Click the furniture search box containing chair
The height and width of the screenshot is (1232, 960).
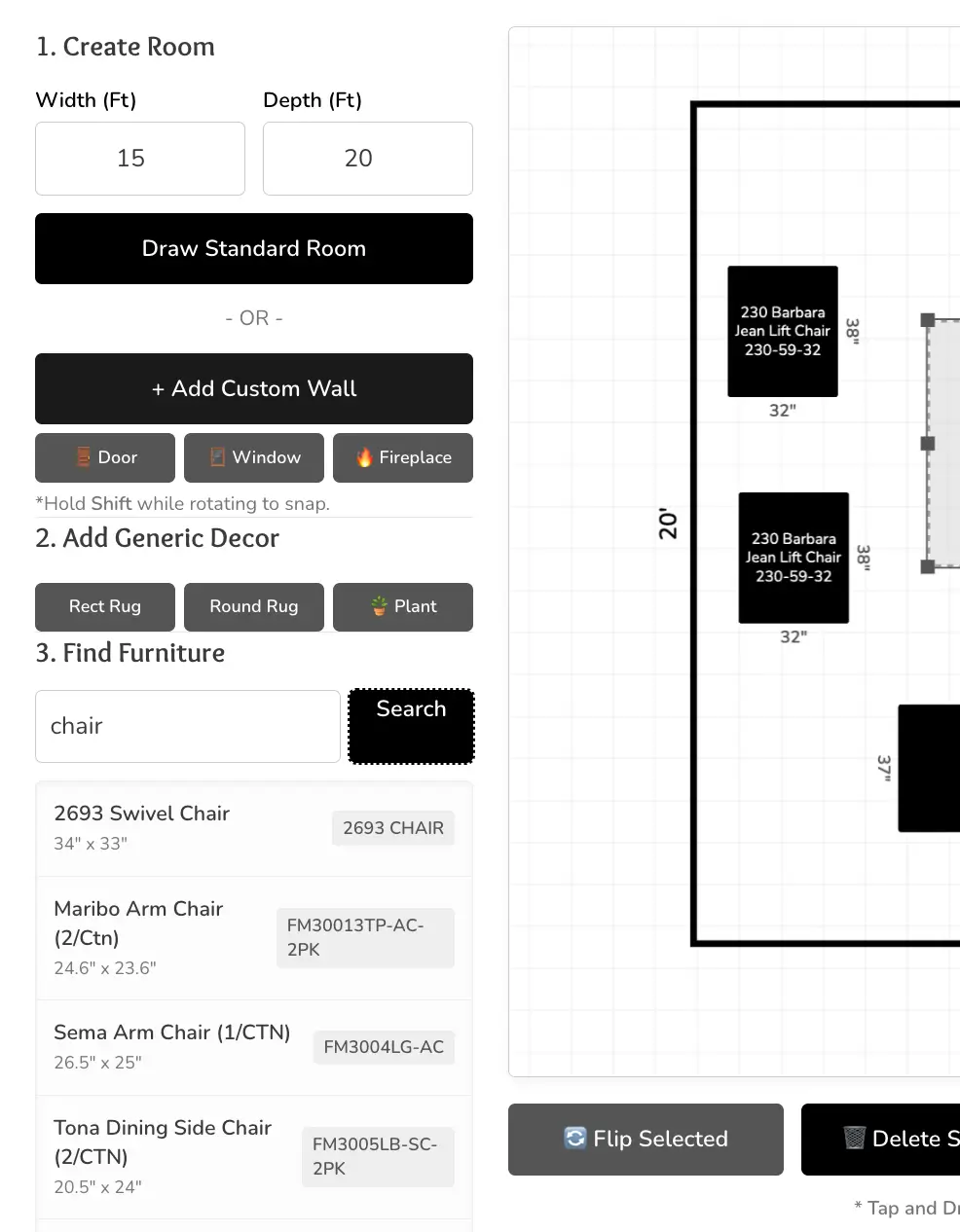pyautogui.click(x=188, y=726)
